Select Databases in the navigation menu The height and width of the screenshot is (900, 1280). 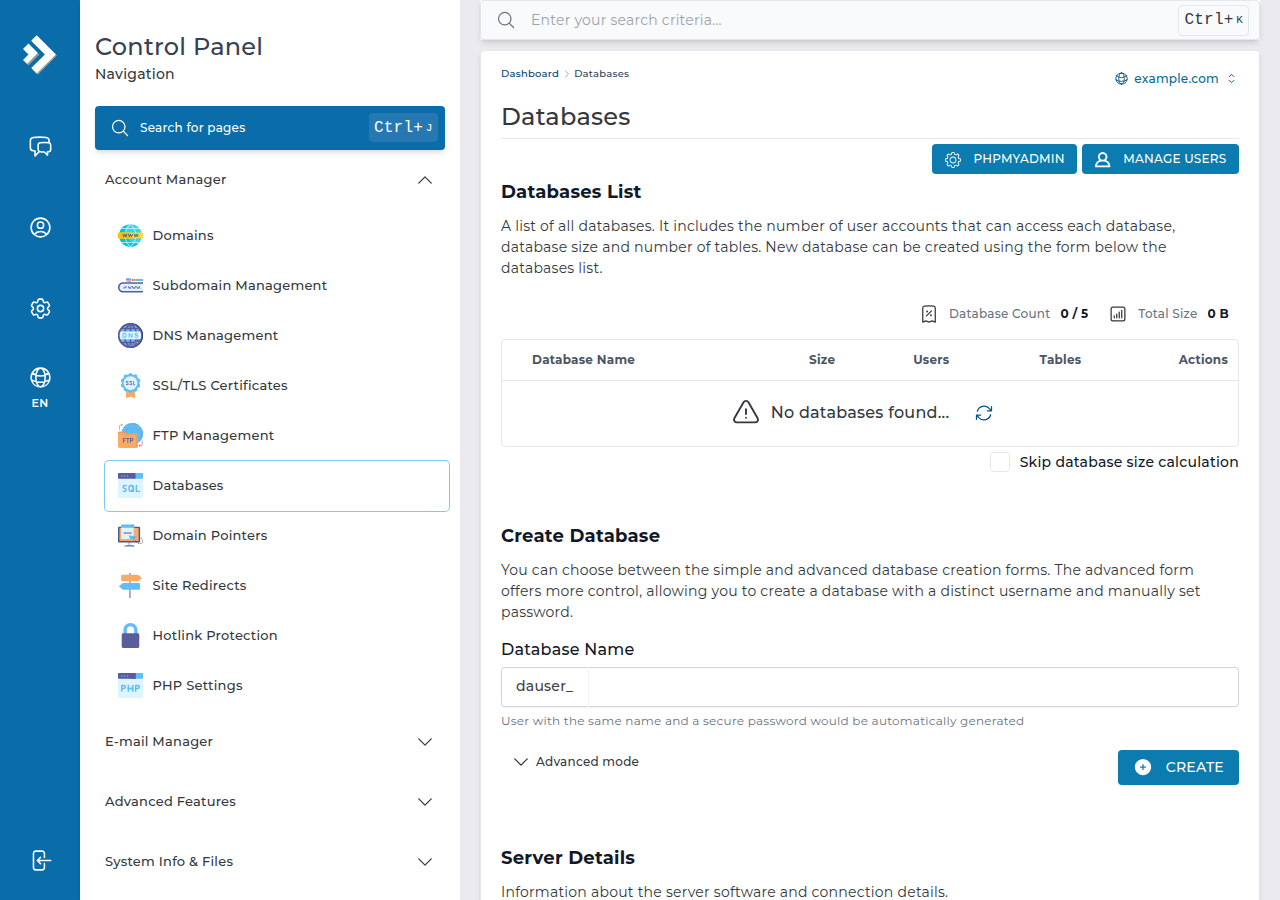pyautogui.click(x=277, y=486)
